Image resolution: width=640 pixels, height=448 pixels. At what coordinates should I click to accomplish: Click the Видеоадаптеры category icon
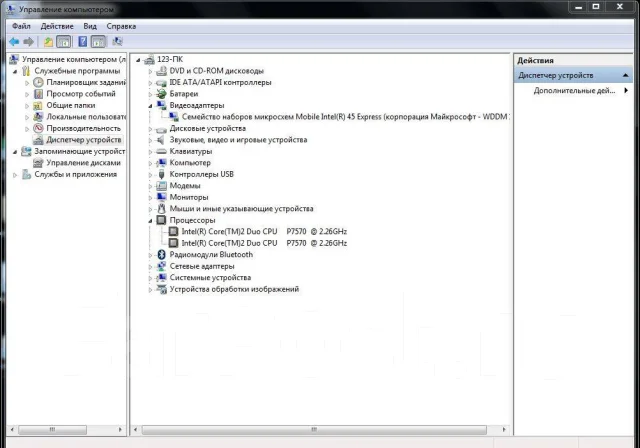coord(162,105)
